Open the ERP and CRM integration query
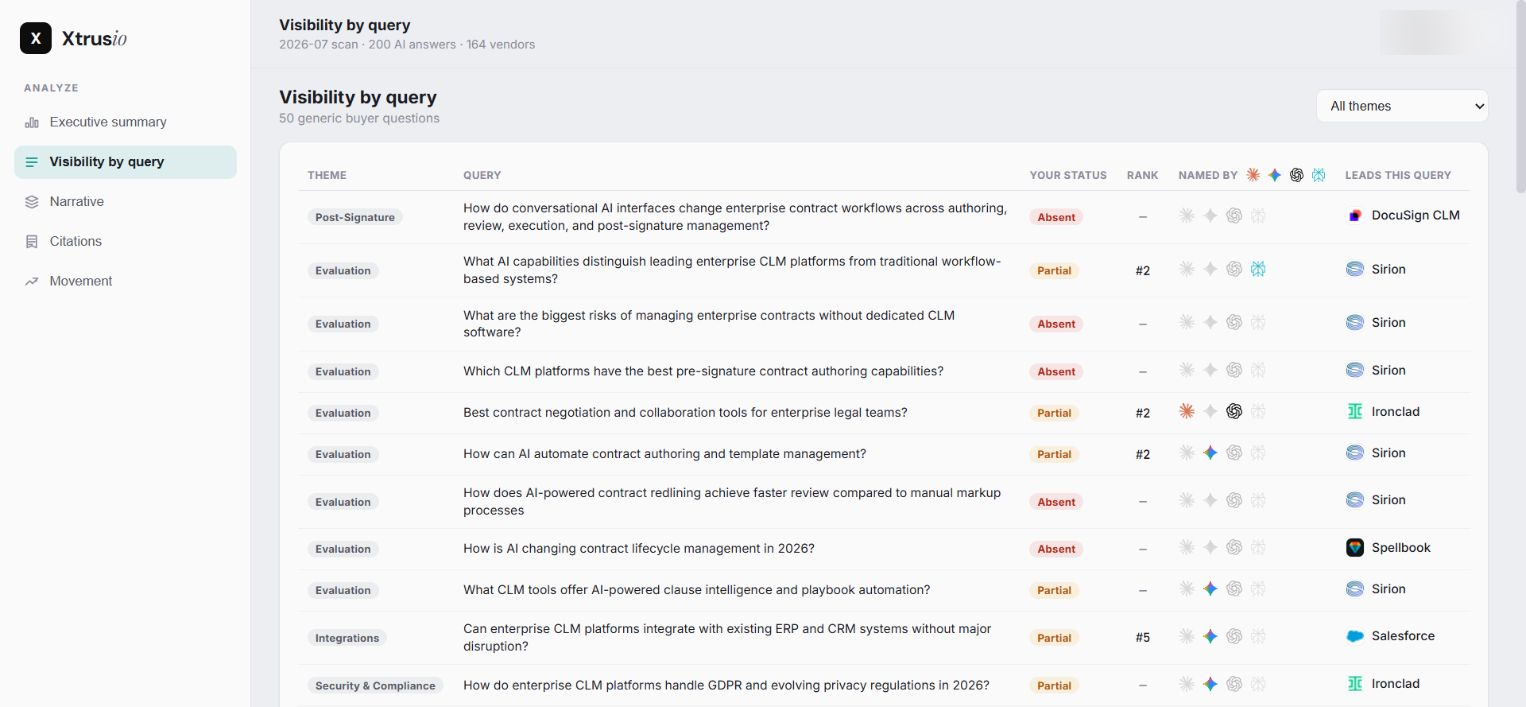The width and height of the screenshot is (1526, 707). tap(727, 638)
